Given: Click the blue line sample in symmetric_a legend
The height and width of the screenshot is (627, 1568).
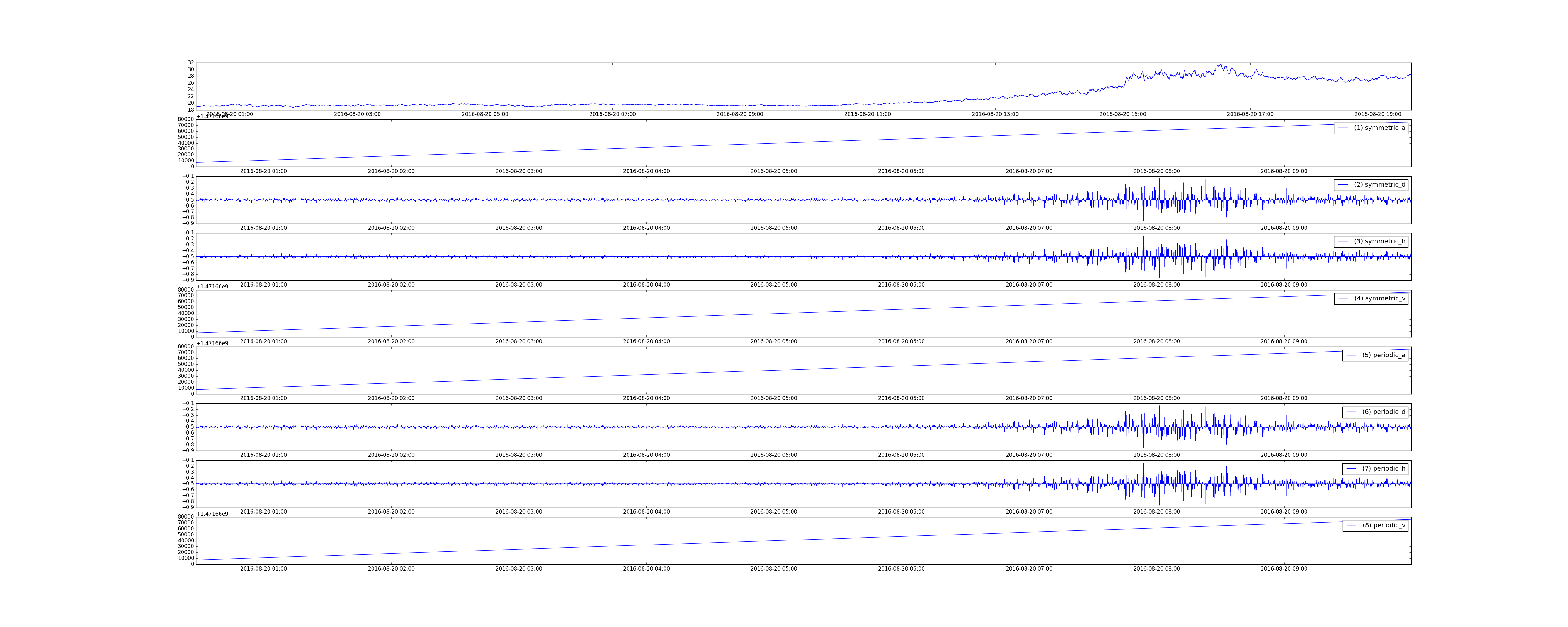Looking at the screenshot, I should pos(1343,128).
